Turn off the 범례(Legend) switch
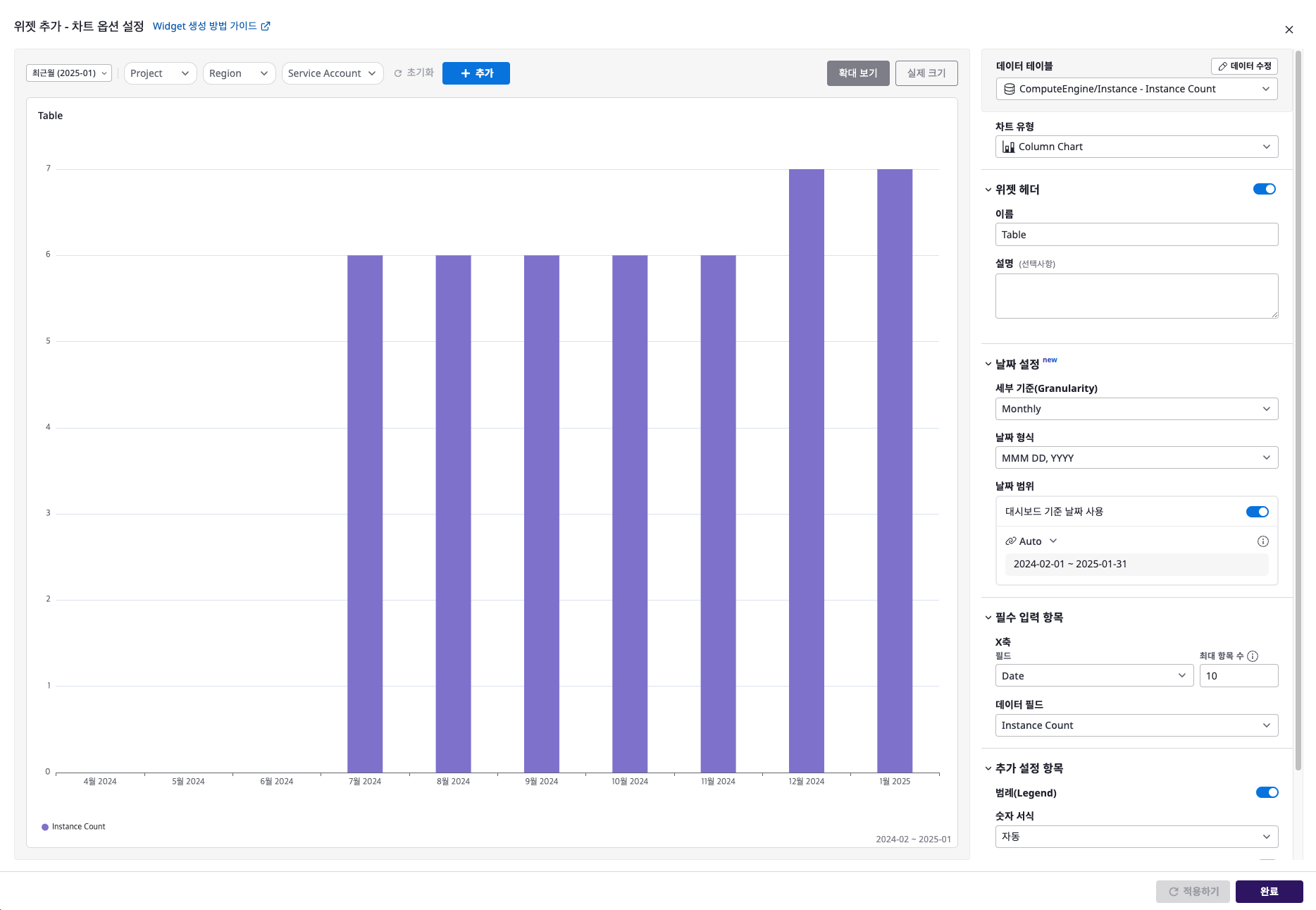Image resolution: width=1316 pixels, height=910 pixels. 1267,792
